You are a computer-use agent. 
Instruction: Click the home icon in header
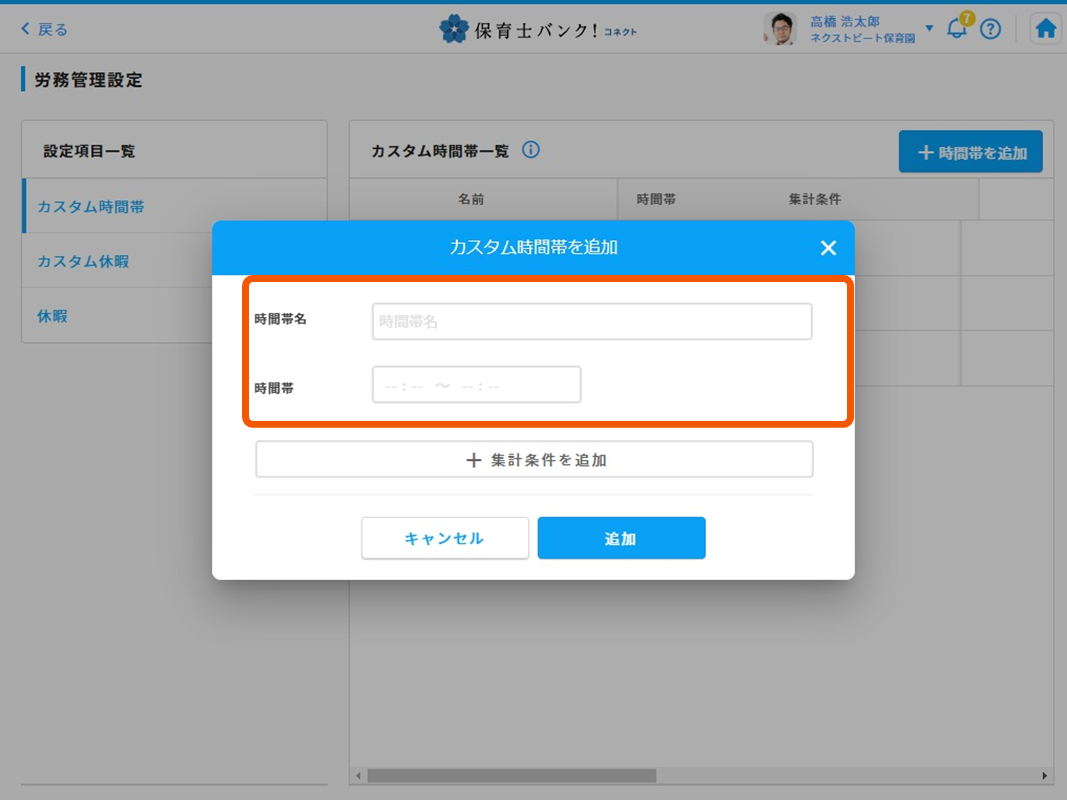pos(1046,29)
